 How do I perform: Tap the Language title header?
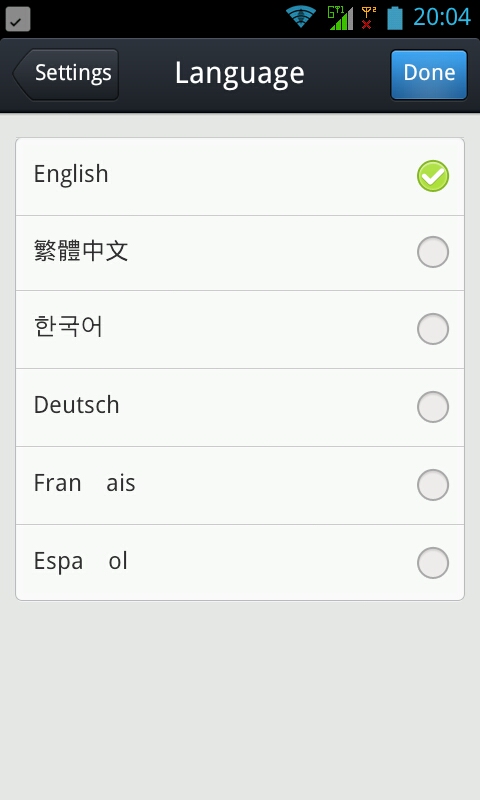click(240, 73)
